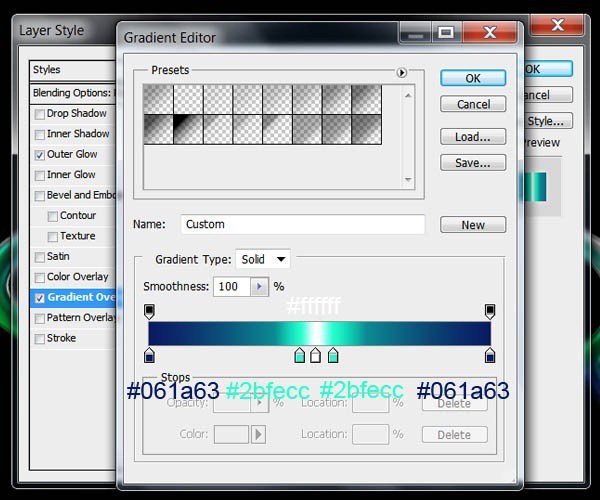Screen dimensions: 600x500
Task: Click presets scrollbar down arrow
Action: click(408, 179)
